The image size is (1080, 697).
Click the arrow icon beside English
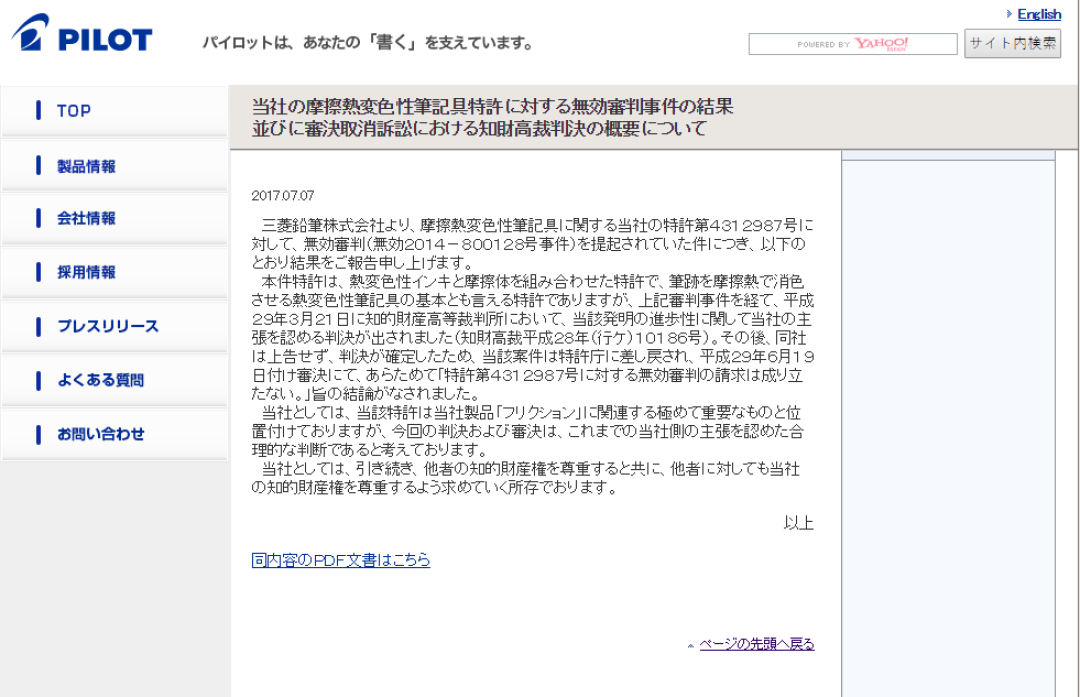coord(1009,14)
